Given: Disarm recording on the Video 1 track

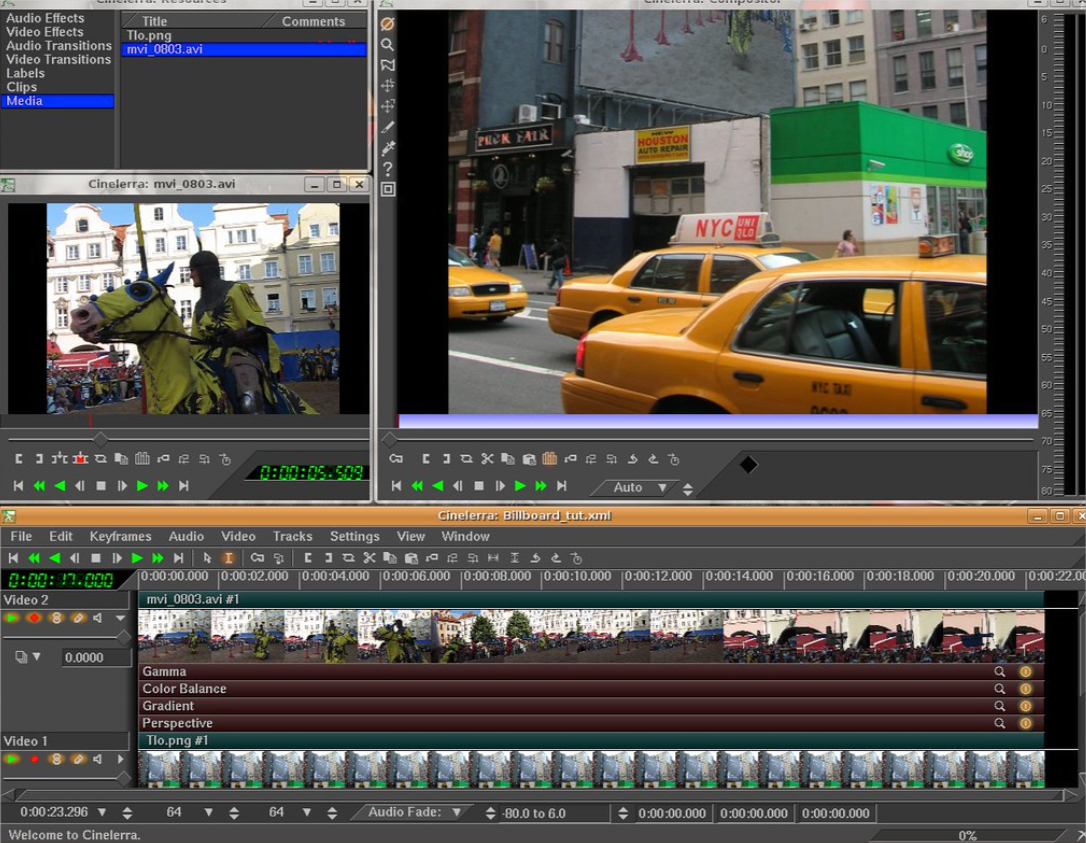Looking at the screenshot, I should tap(34, 758).
